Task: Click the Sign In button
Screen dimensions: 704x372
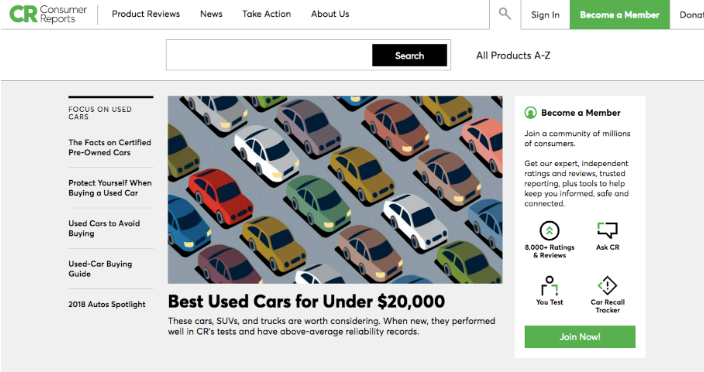Action: tap(545, 15)
